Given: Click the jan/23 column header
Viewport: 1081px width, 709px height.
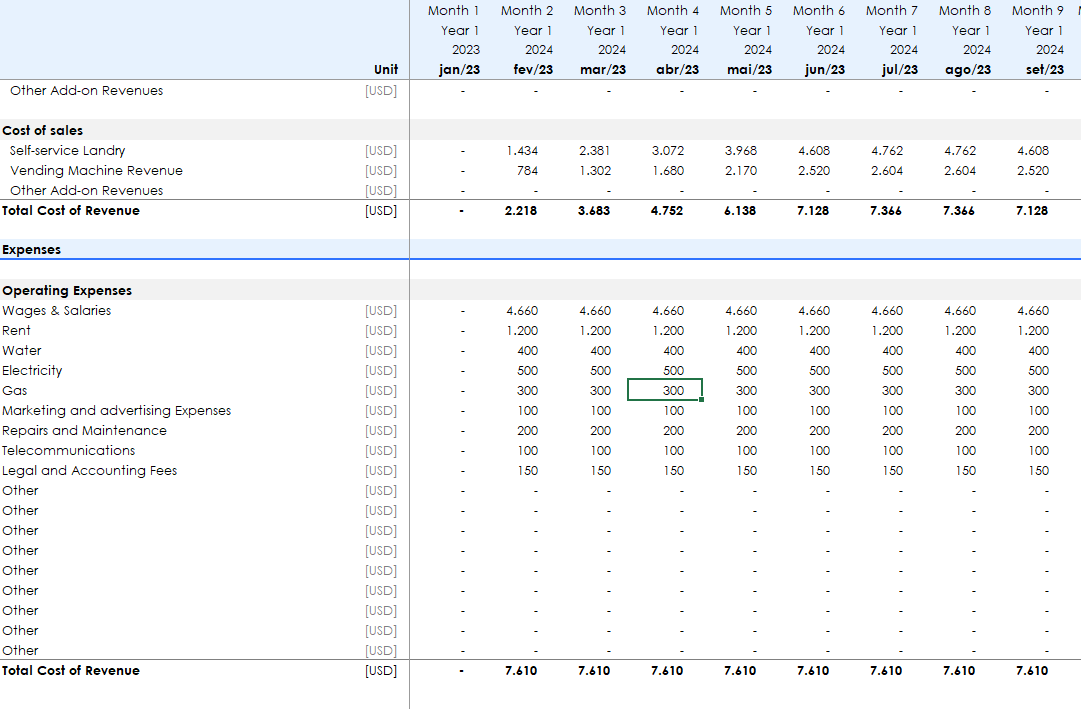Looking at the screenshot, I should click(459, 70).
